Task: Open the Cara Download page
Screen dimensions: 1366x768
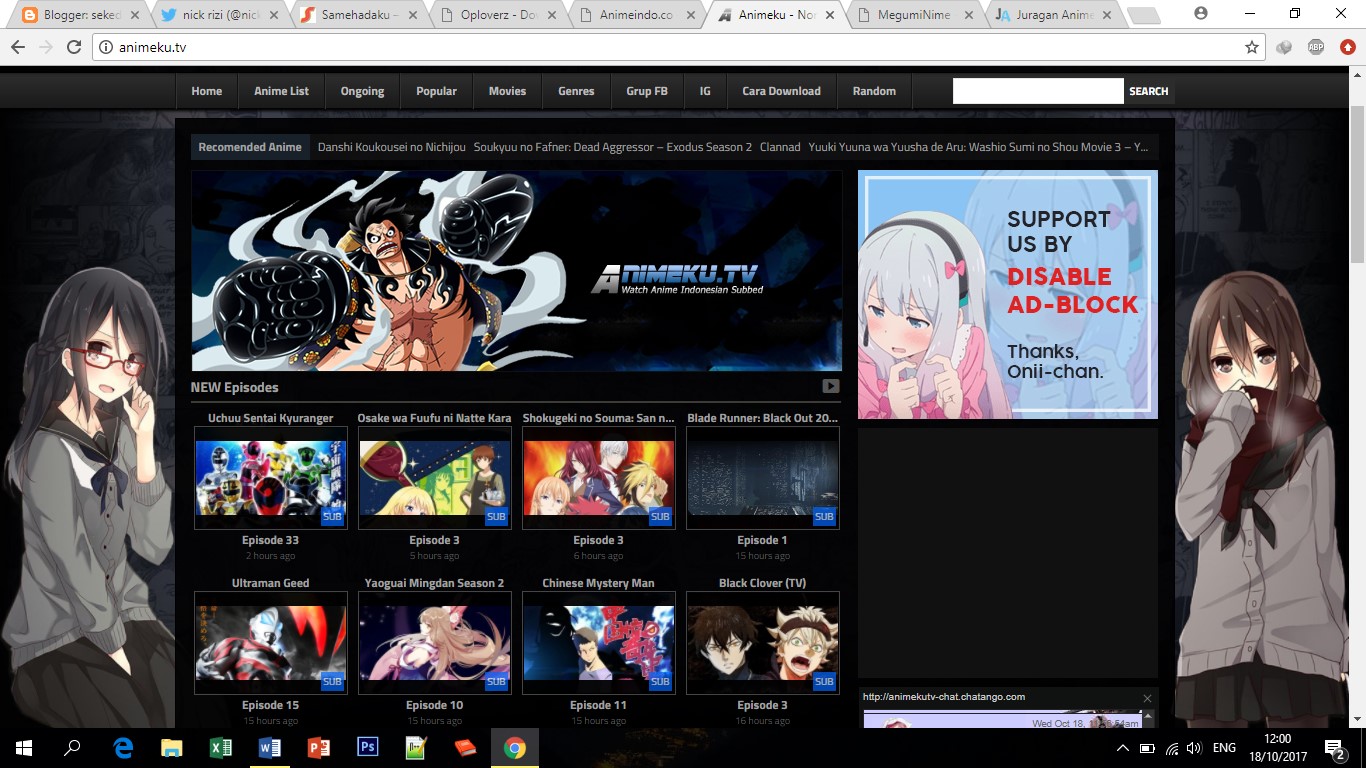Action: point(781,91)
